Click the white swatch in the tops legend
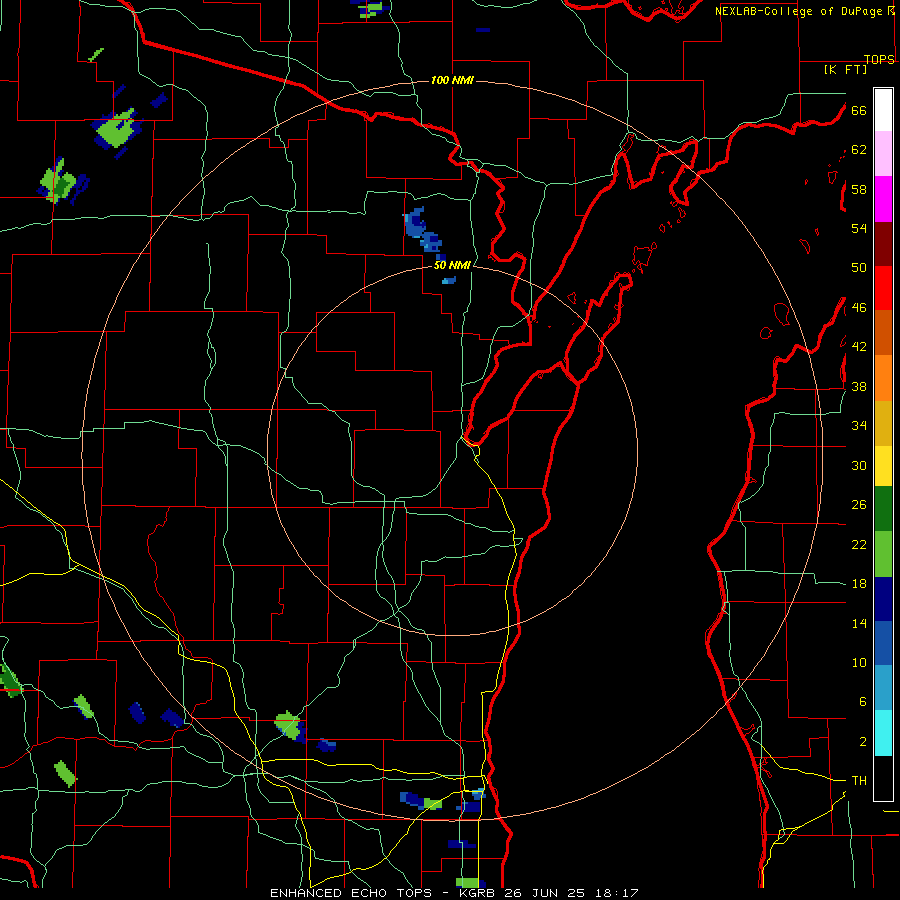Screen dimensions: 900x900 tap(883, 110)
